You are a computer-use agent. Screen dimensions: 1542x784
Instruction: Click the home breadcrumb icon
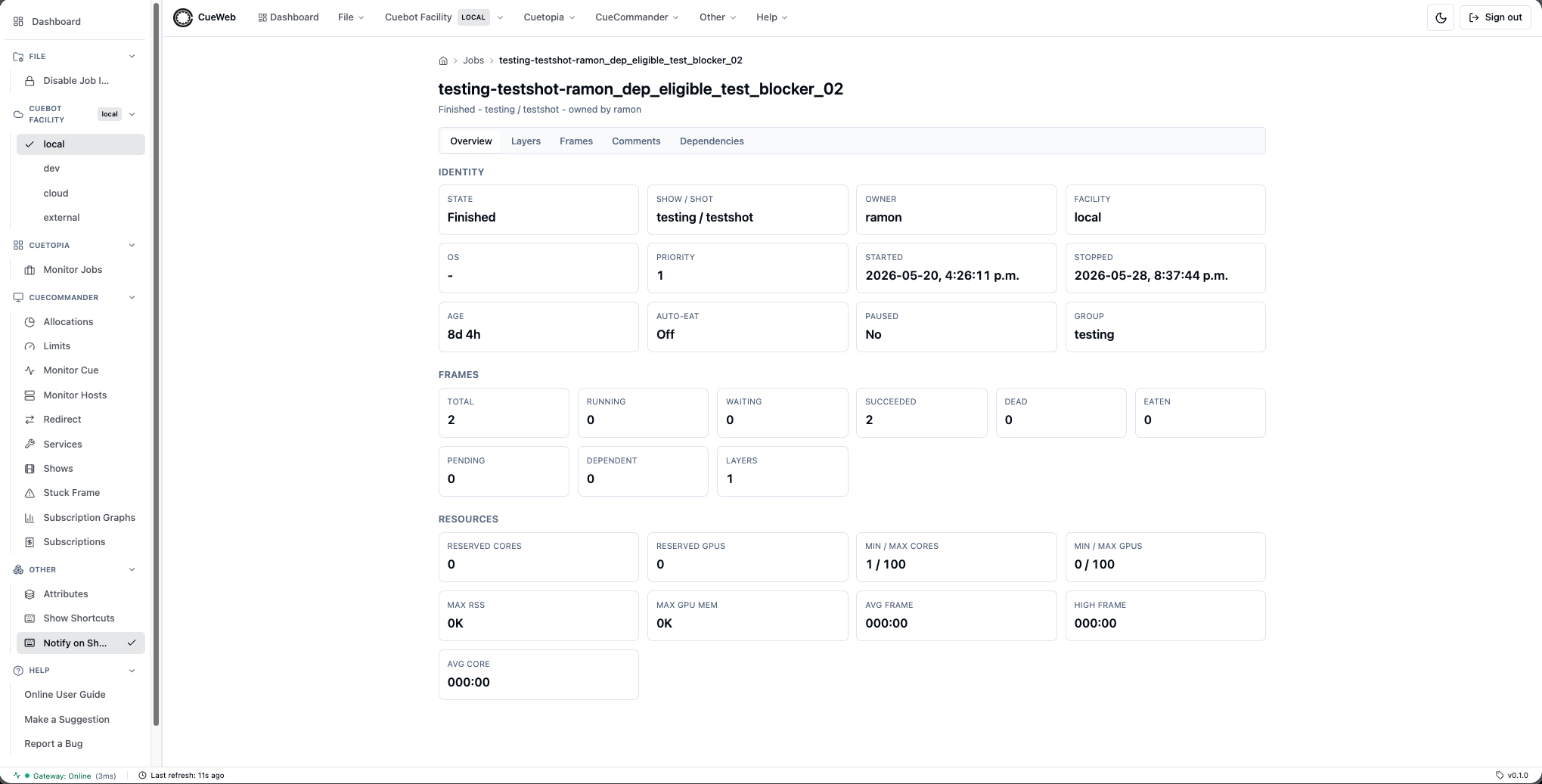[x=443, y=60]
